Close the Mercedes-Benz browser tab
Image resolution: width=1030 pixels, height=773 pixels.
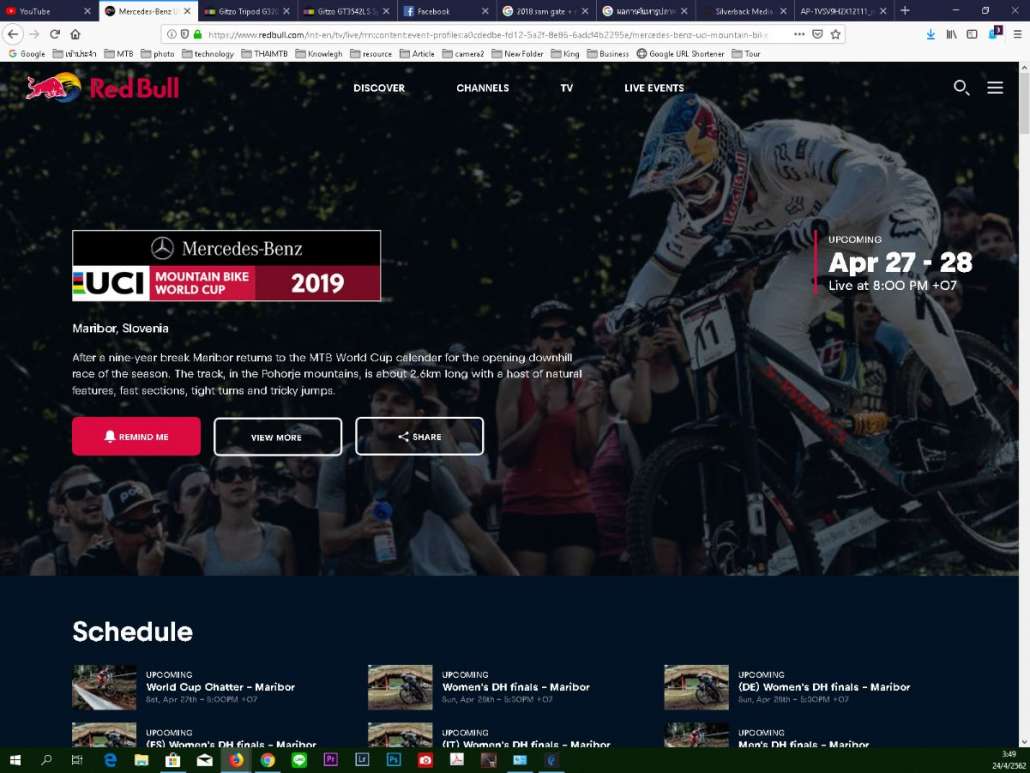pos(187,11)
